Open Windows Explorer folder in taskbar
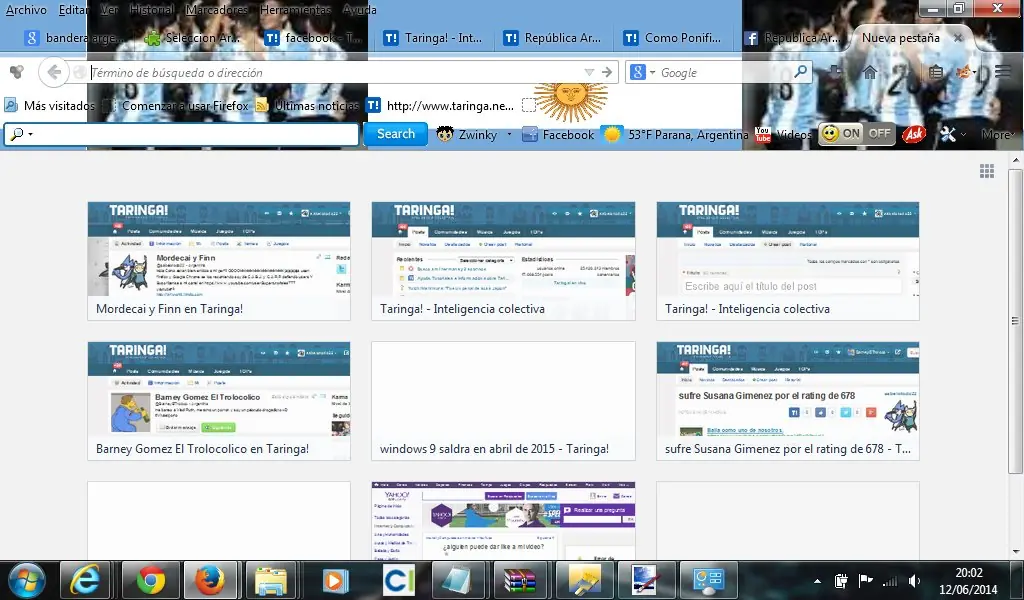This screenshot has width=1024, height=600. tap(271, 580)
